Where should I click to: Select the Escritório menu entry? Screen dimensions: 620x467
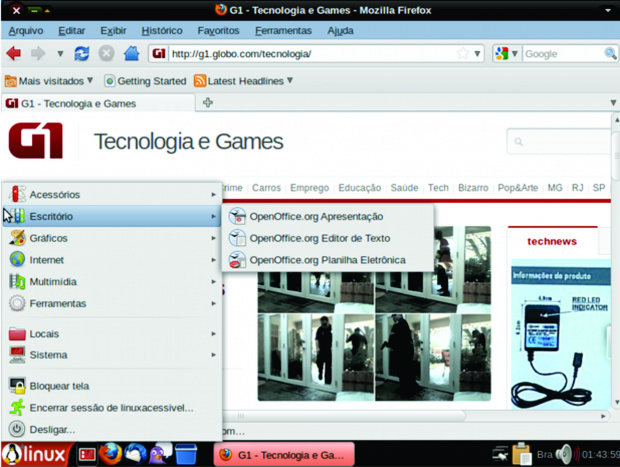[112, 216]
